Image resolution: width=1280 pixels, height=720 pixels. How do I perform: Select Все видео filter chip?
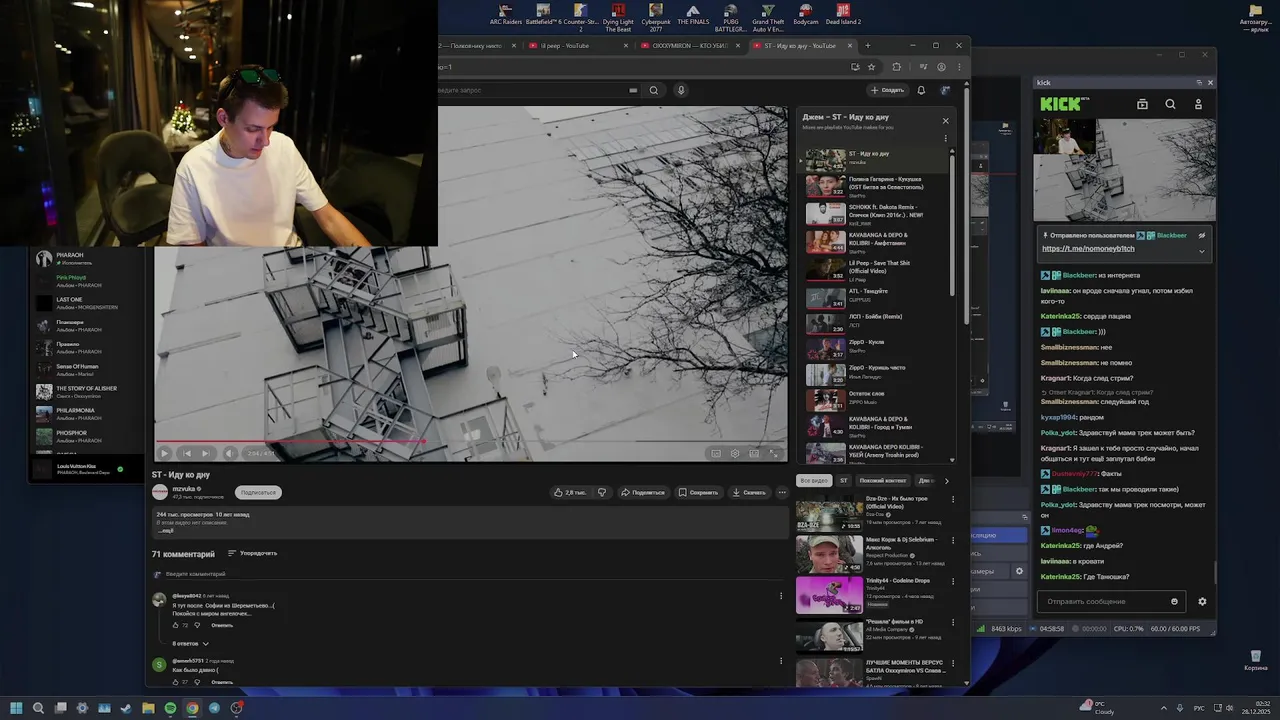pyautogui.click(x=814, y=480)
